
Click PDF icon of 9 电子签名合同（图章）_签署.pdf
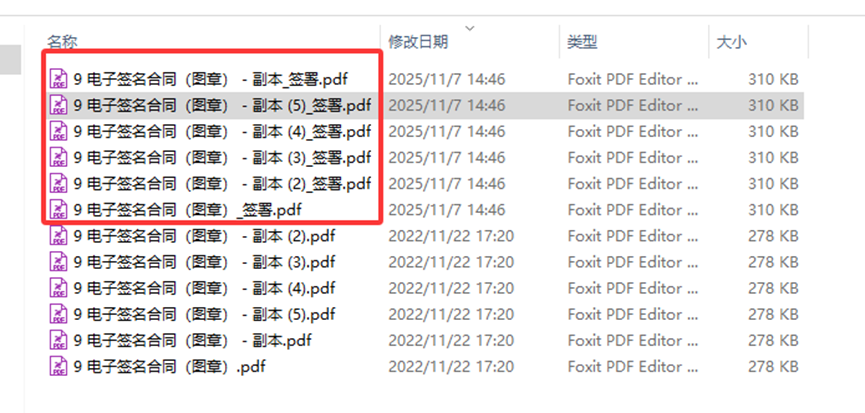point(59,210)
